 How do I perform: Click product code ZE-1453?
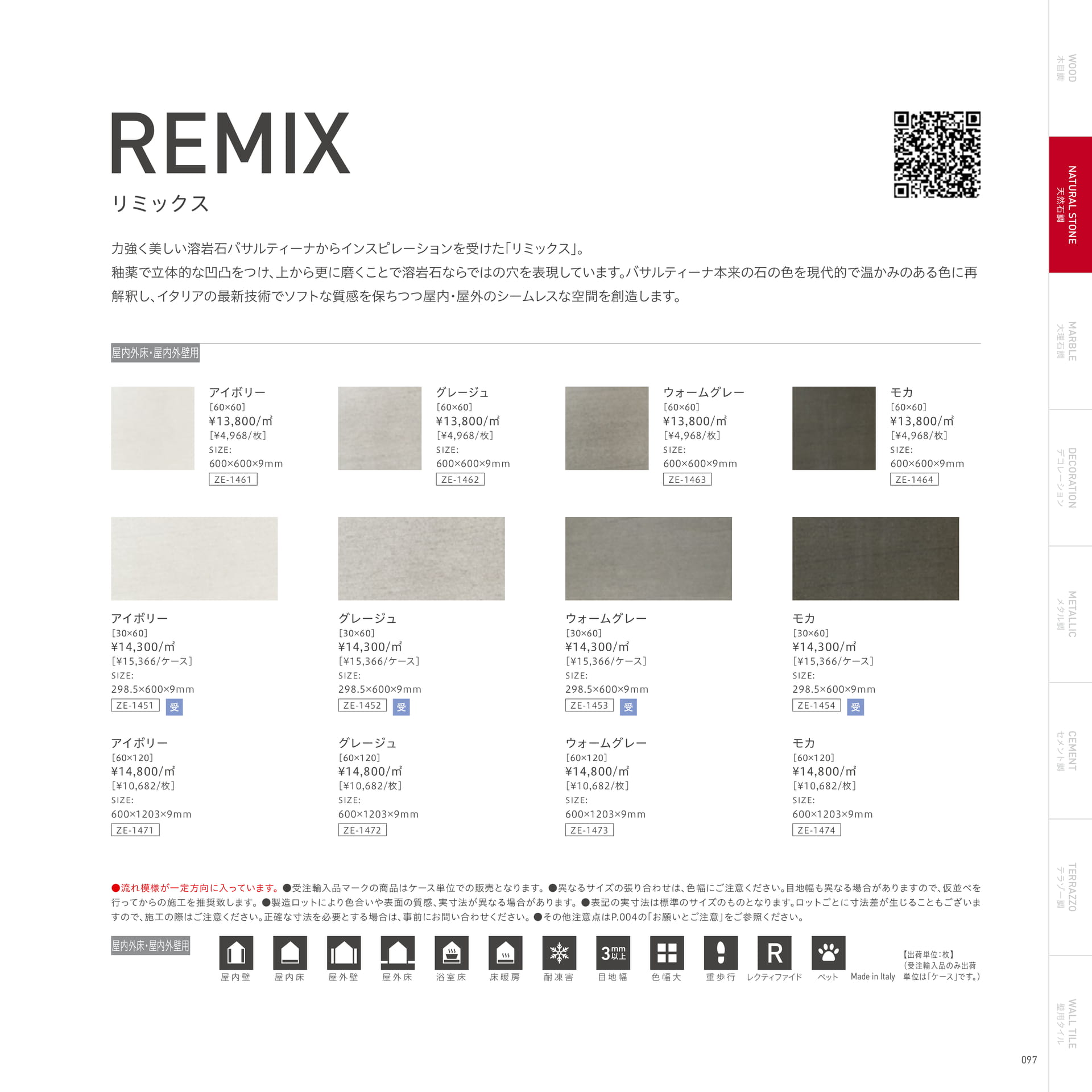coord(589,705)
